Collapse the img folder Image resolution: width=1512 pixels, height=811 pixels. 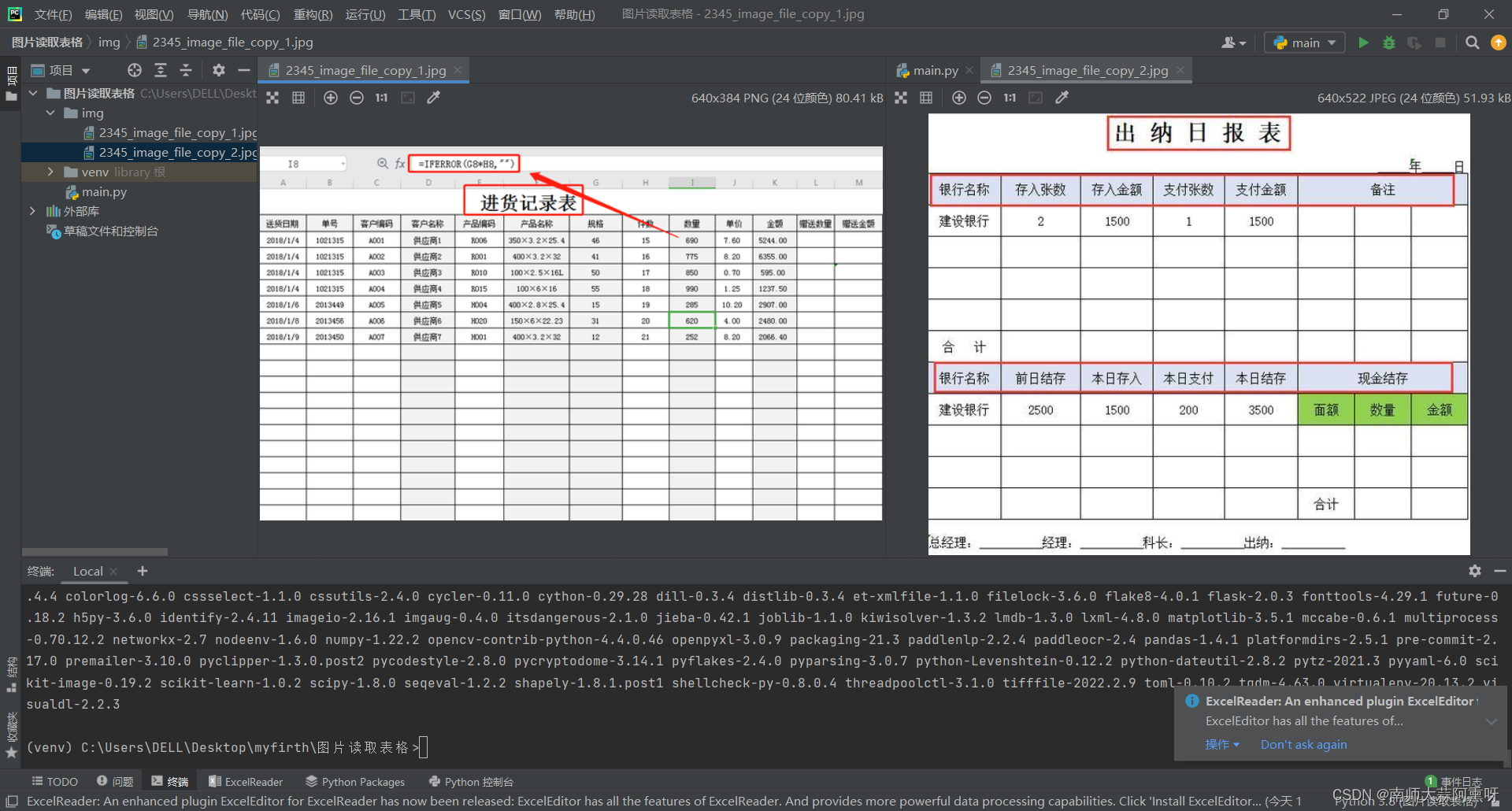click(x=50, y=113)
